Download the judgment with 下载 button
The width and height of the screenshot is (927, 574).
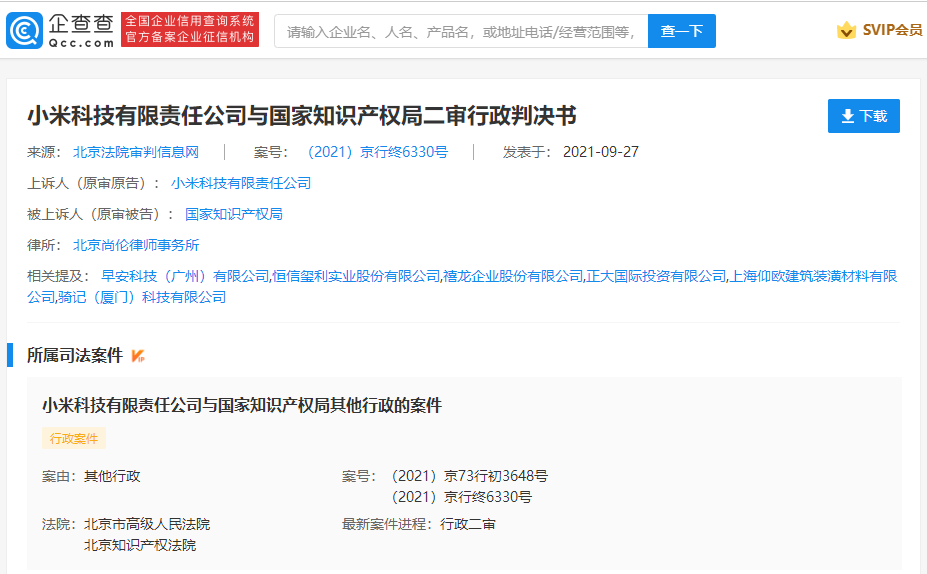864,116
